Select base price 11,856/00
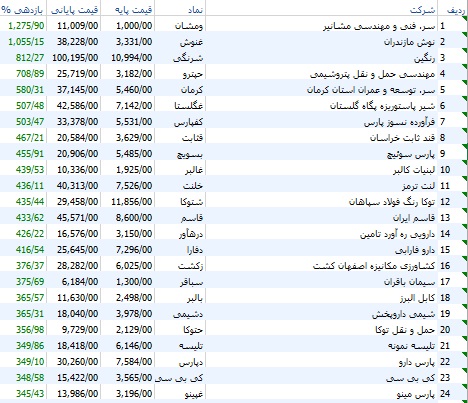Viewport: 468px width, 403px height. tap(132, 202)
